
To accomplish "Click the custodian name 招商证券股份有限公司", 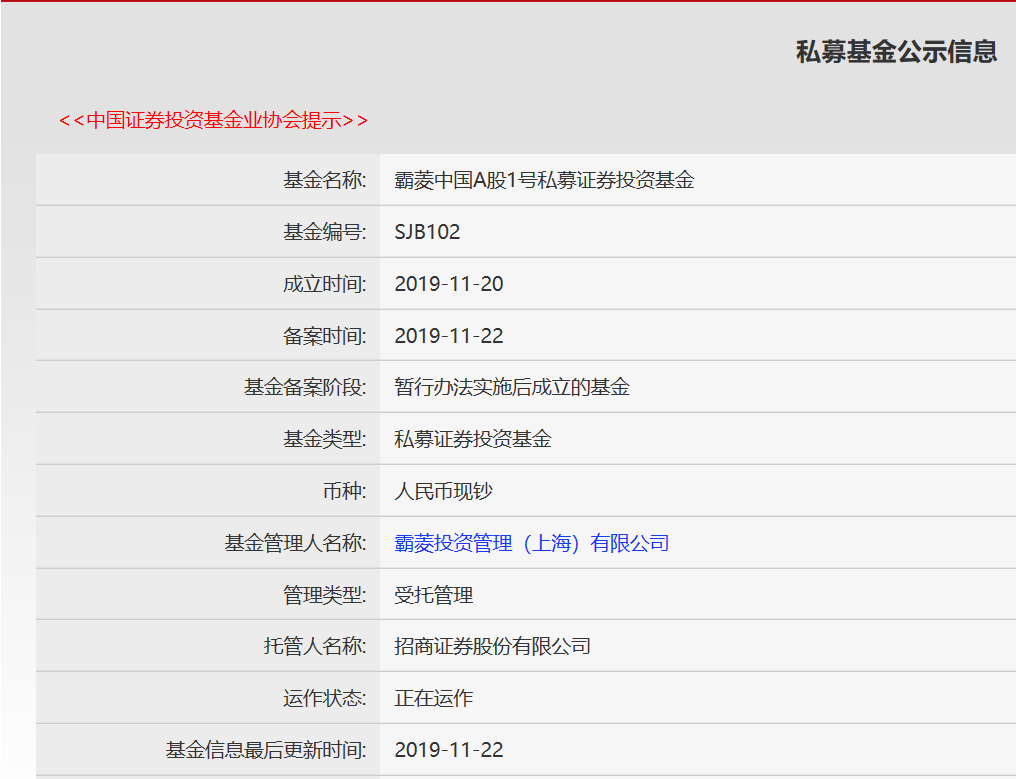I will click(x=492, y=646).
